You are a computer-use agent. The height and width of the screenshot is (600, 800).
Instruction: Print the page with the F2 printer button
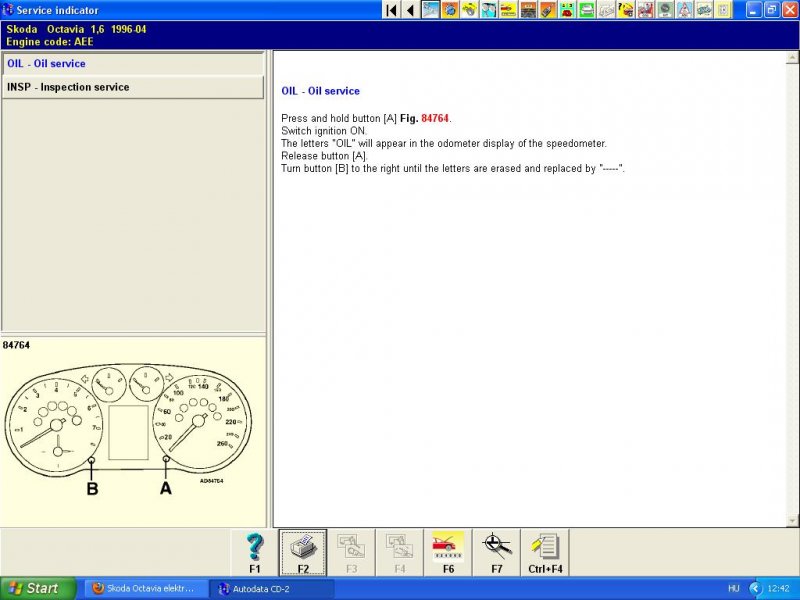[303, 553]
